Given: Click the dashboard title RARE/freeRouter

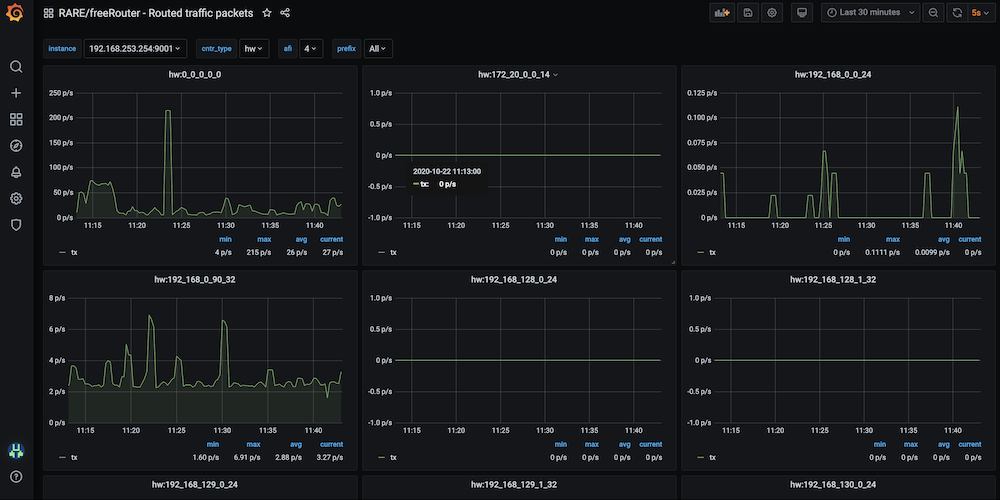Looking at the screenshot, I should click(x=156, y=13).
